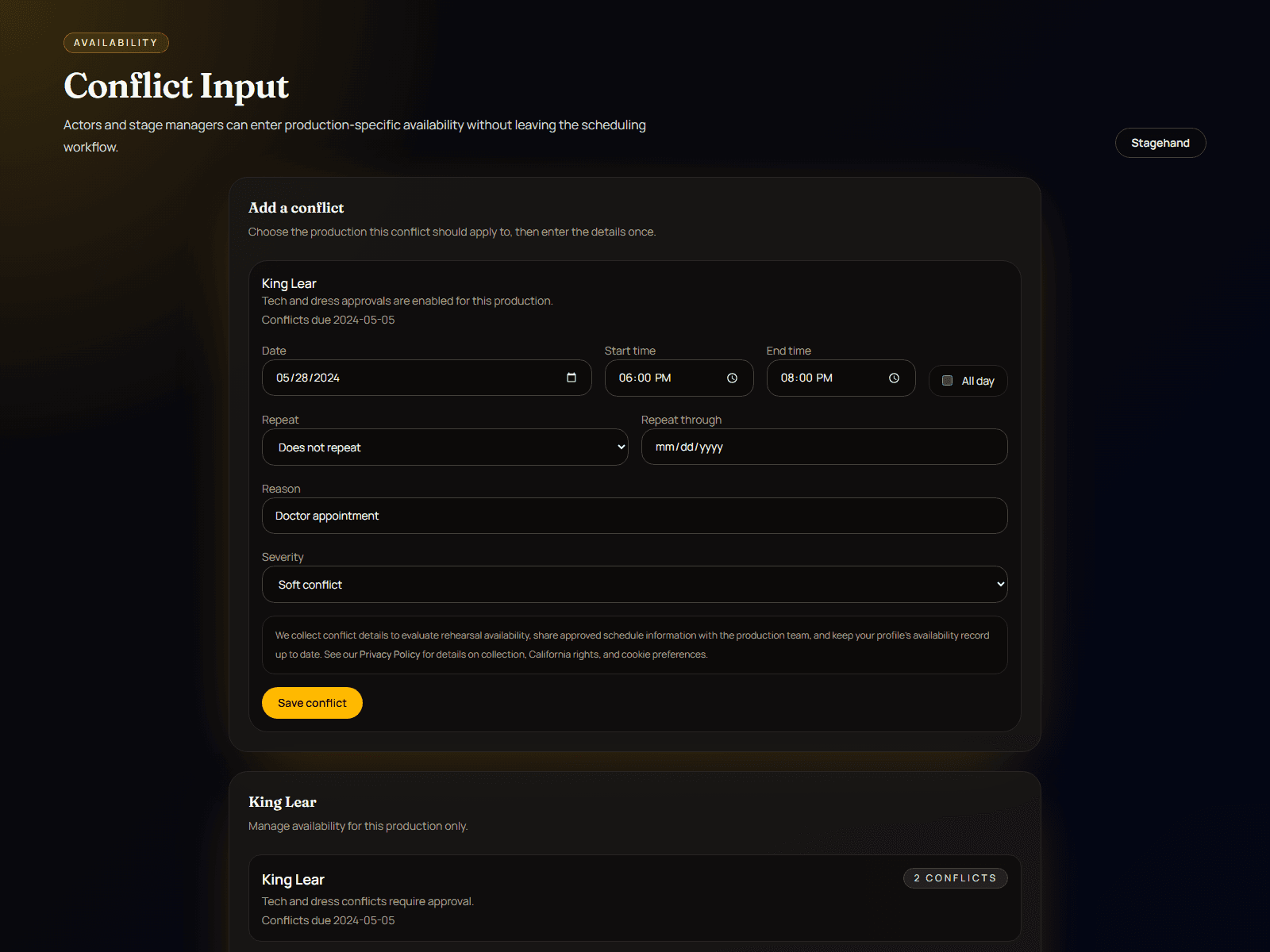Viewport: 1270px width, 952px height.
Task: Open the End time clock picker icon
Action: coord(894,378)
